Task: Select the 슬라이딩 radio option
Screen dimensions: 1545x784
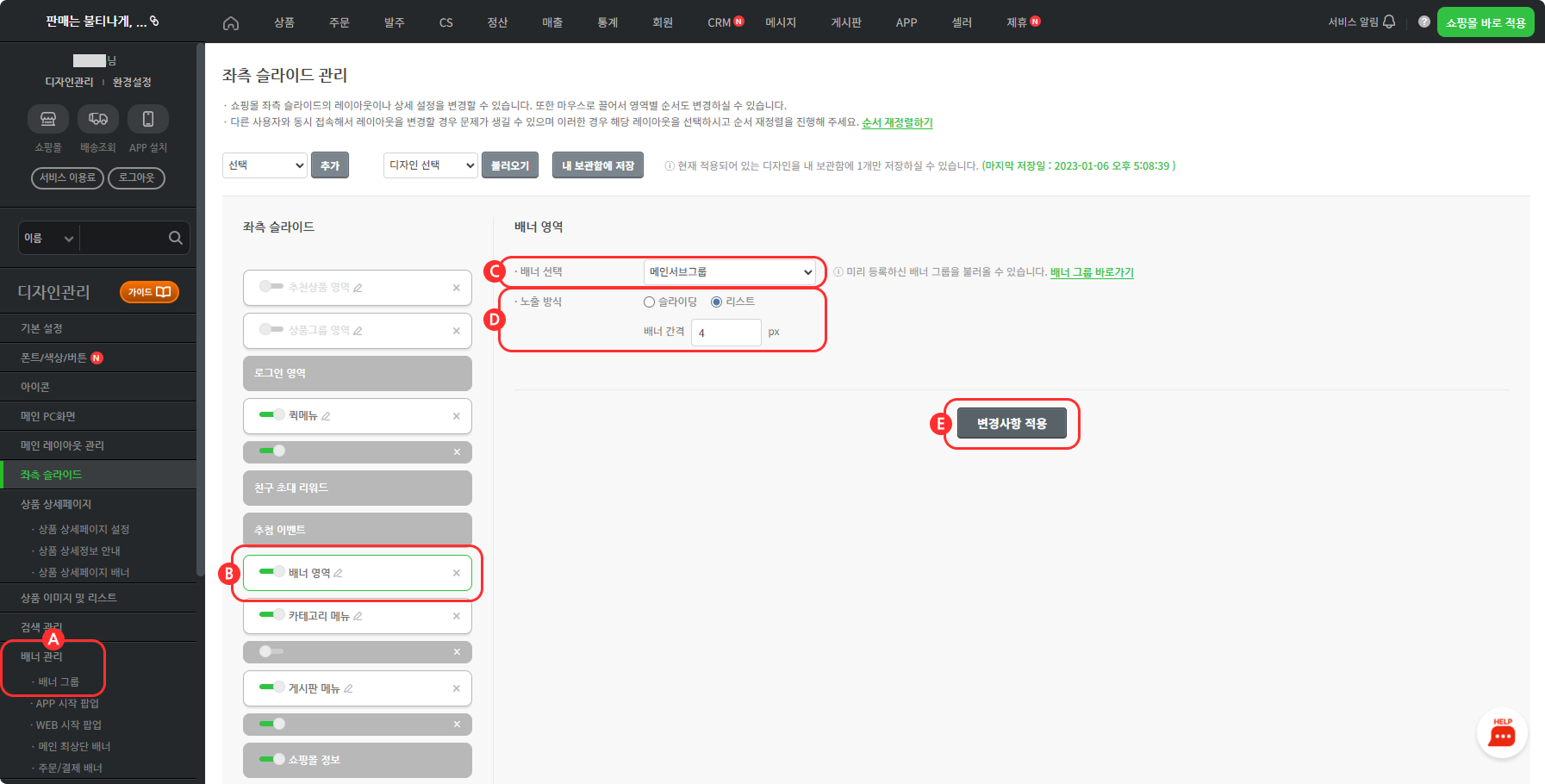Action: [x=649, y=302]
